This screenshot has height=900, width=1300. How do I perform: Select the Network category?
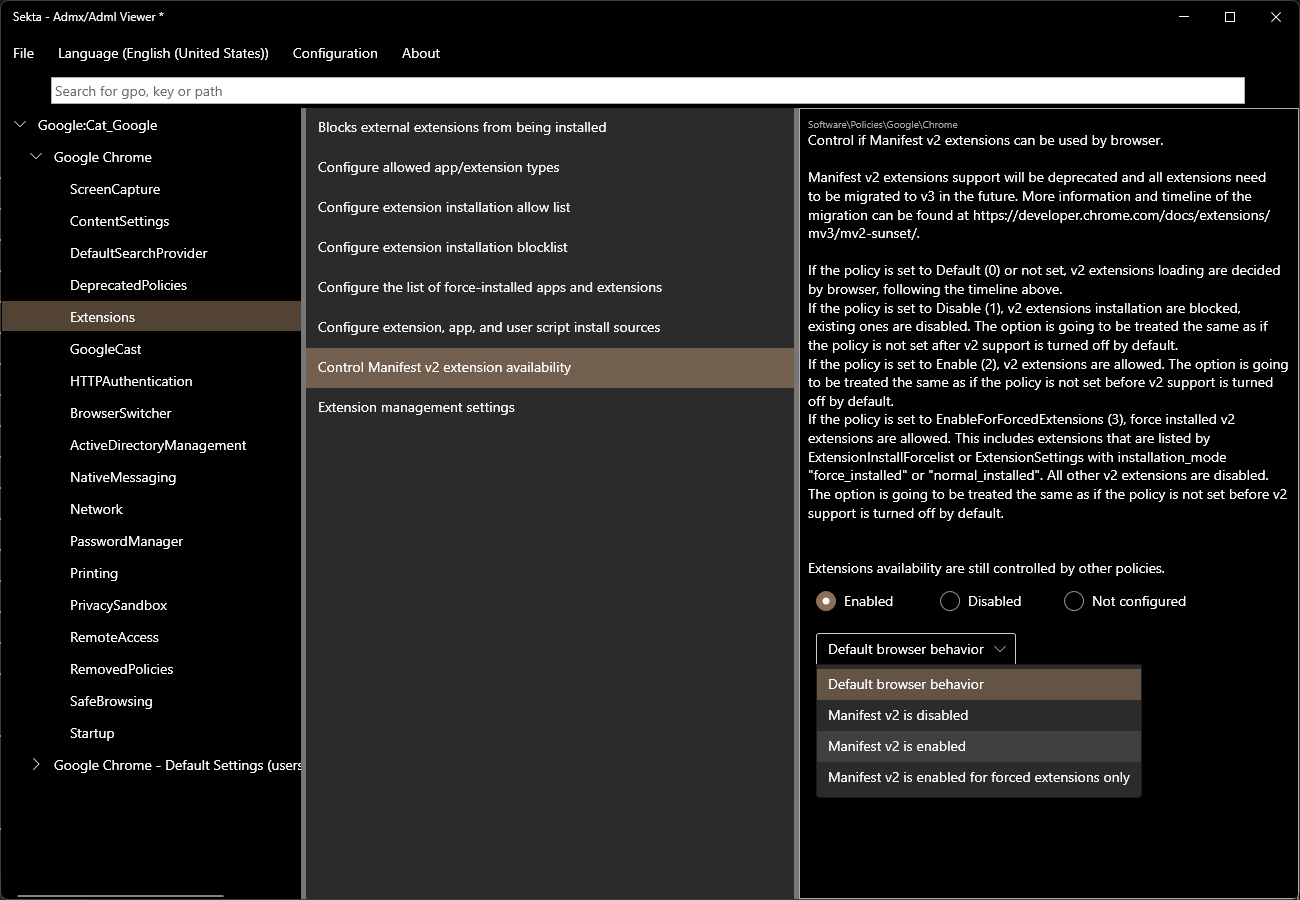pos(152,509)
